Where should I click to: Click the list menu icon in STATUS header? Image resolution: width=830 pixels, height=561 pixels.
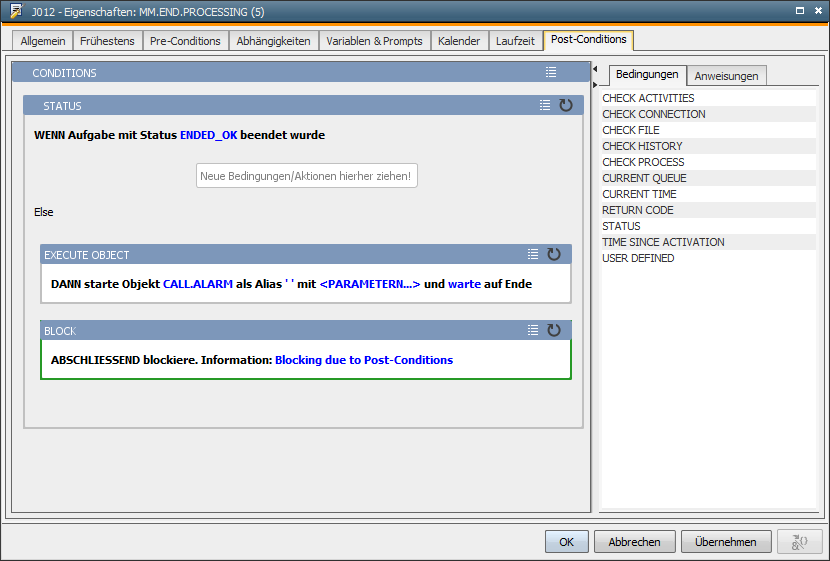pos(545,105)
